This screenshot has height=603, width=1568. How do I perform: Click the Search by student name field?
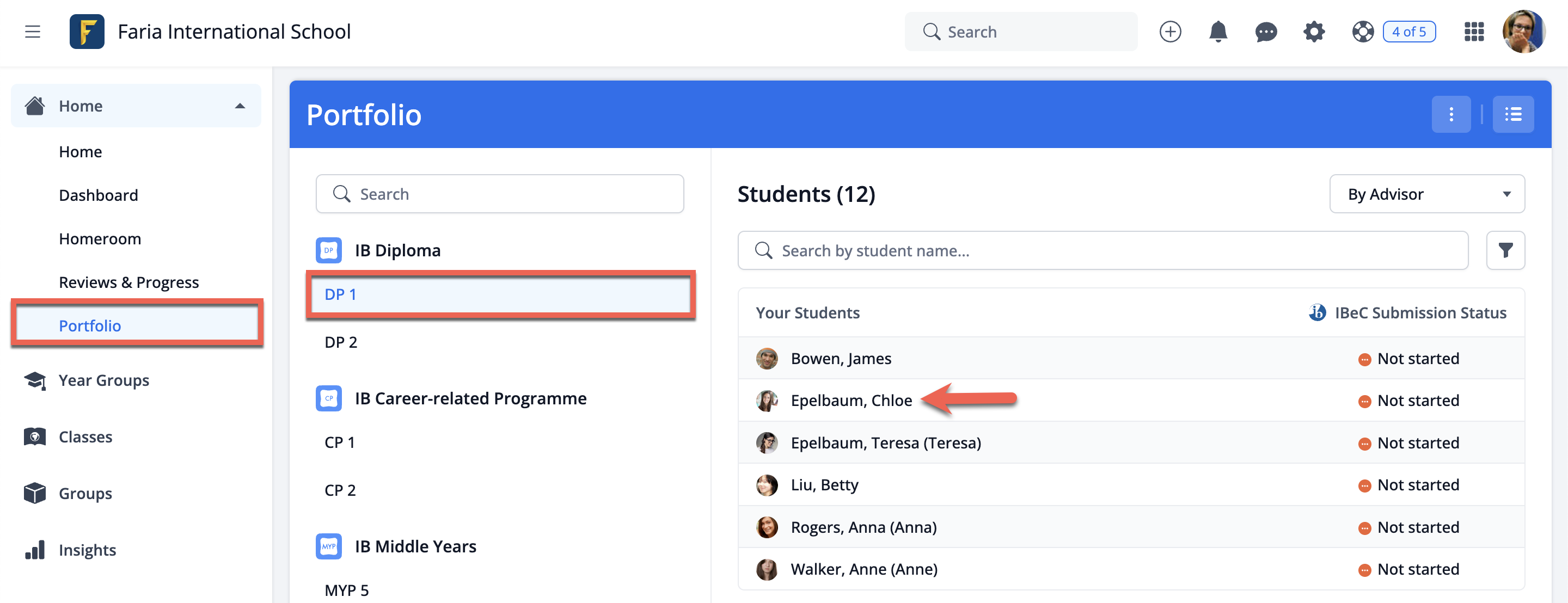(x=1102, y=250)
